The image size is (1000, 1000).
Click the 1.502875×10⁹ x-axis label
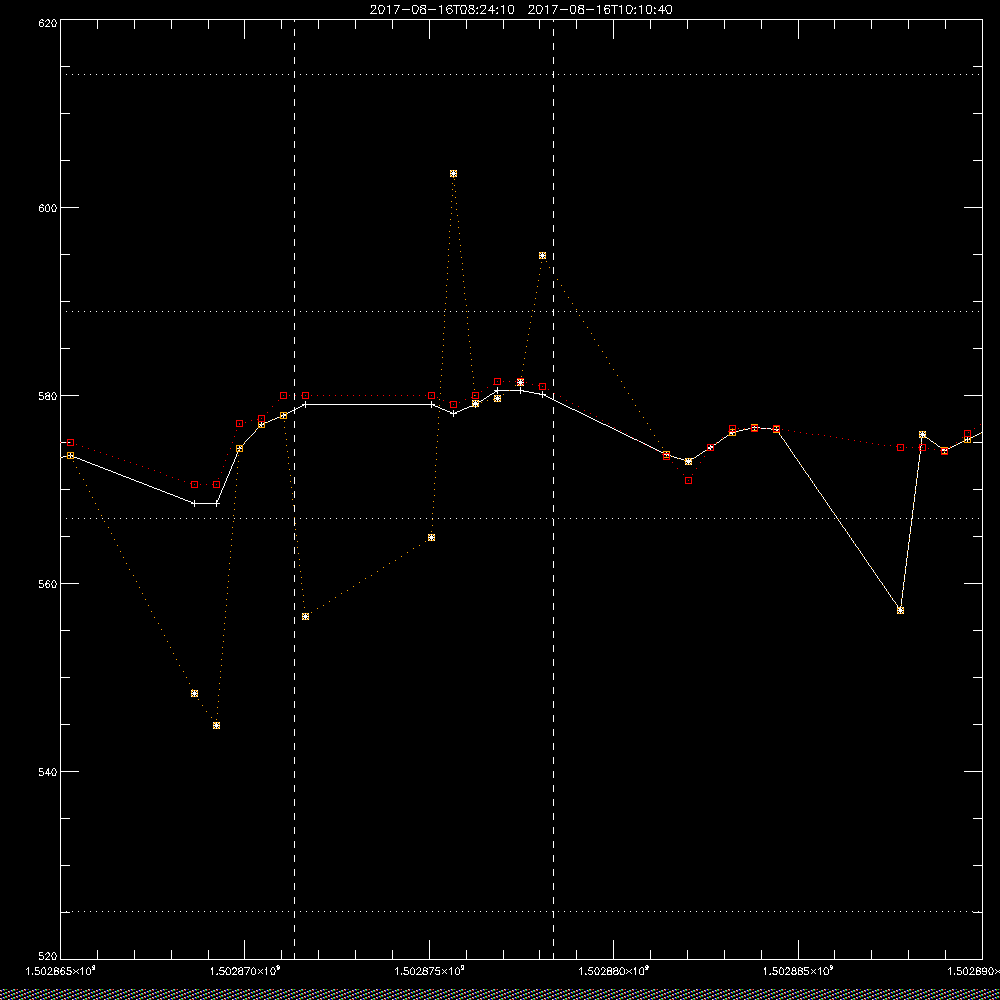point(429,971)
